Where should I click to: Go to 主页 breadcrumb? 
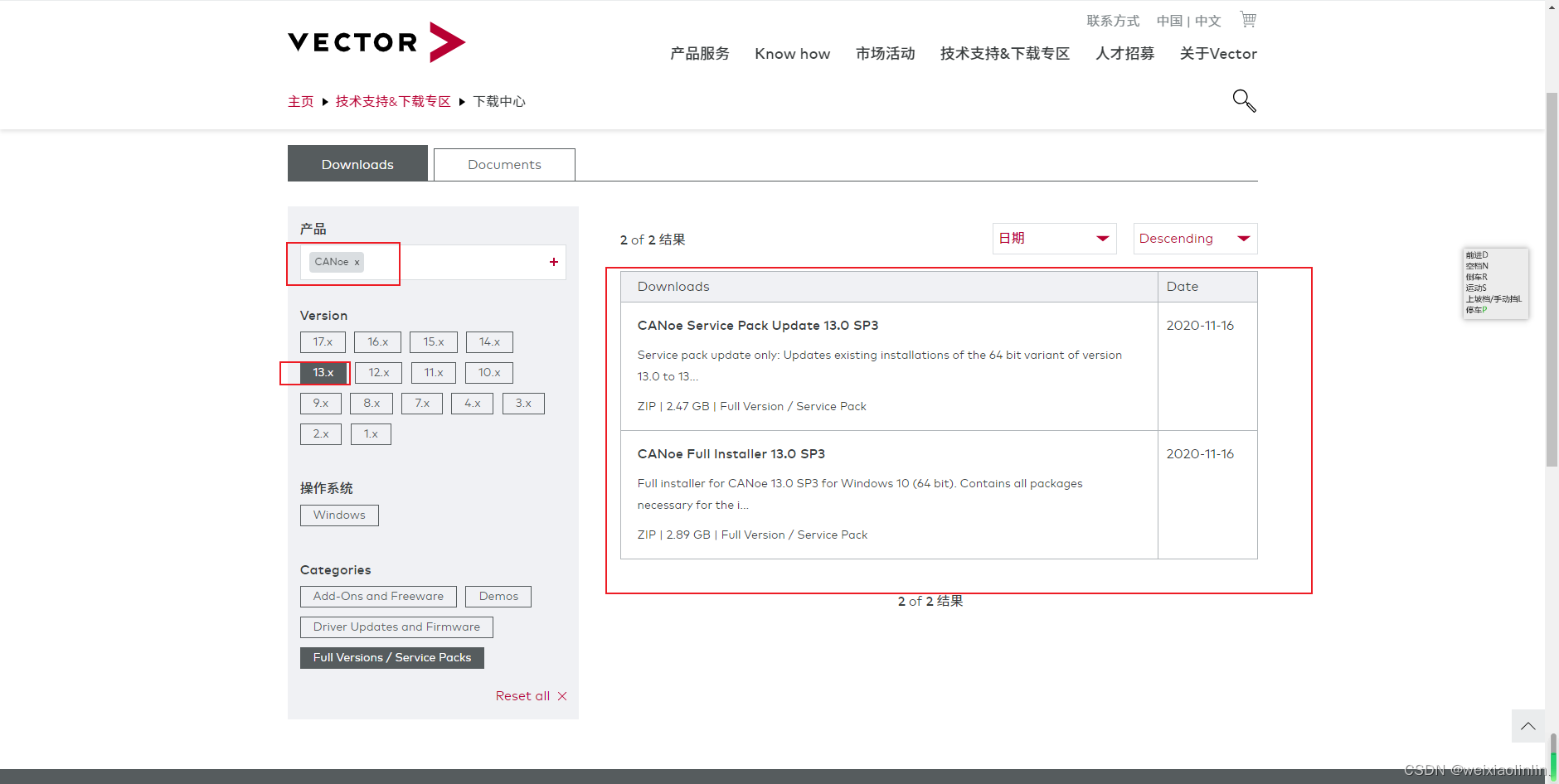[x=301, y=101]
